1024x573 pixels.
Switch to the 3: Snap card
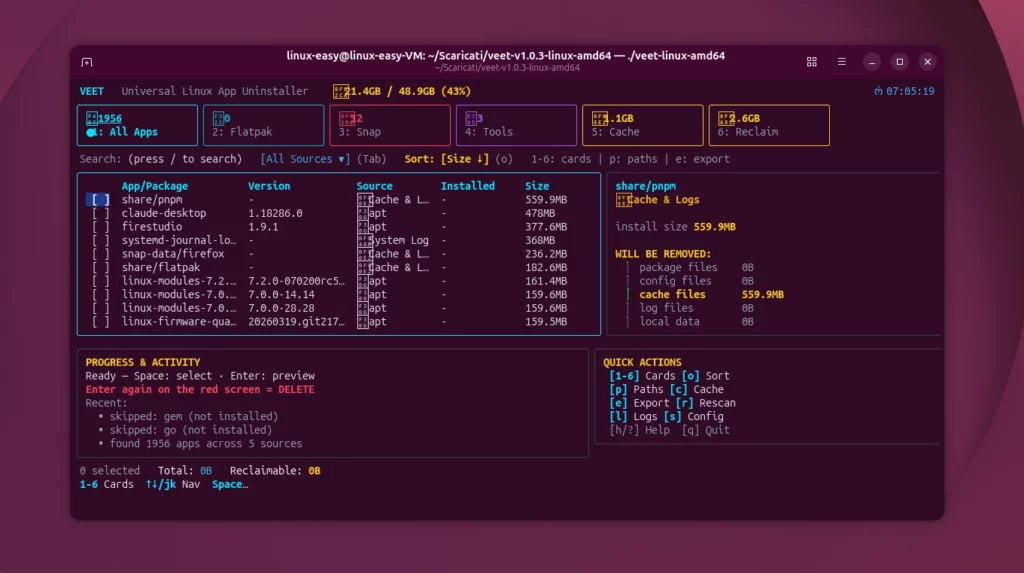390,125
